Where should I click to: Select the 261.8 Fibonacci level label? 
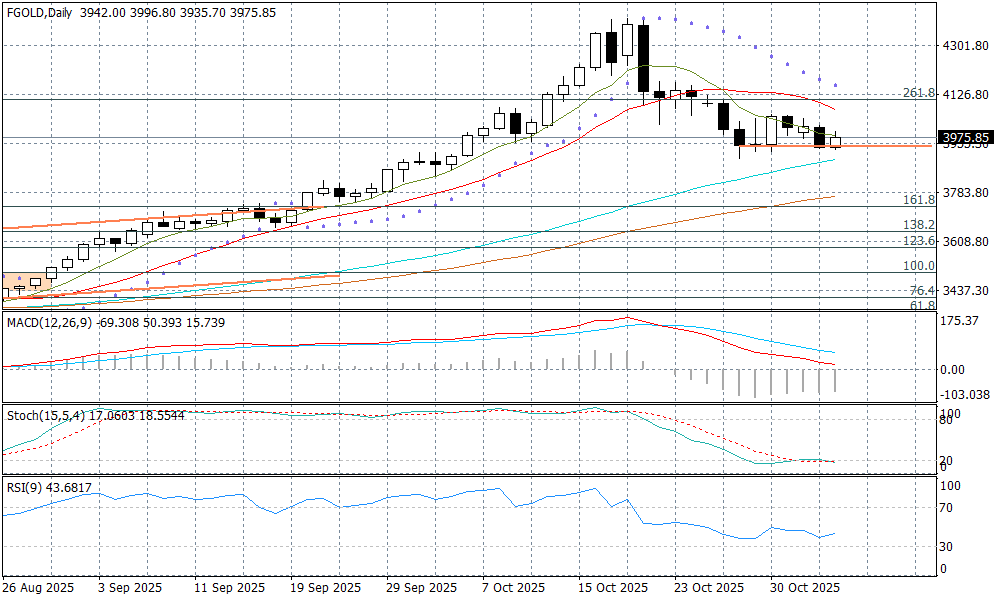click(x=918, y=92)
